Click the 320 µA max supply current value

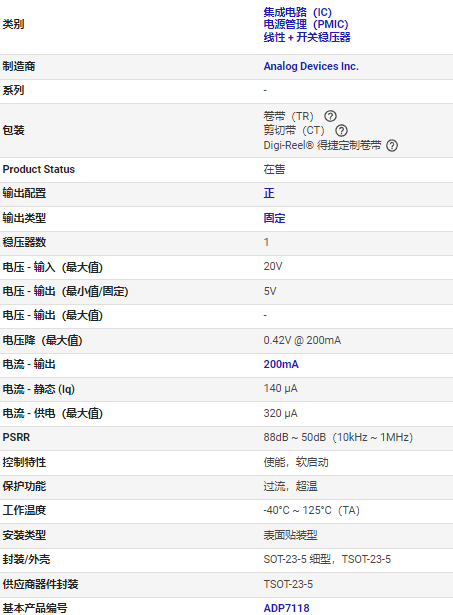[280, 413]
